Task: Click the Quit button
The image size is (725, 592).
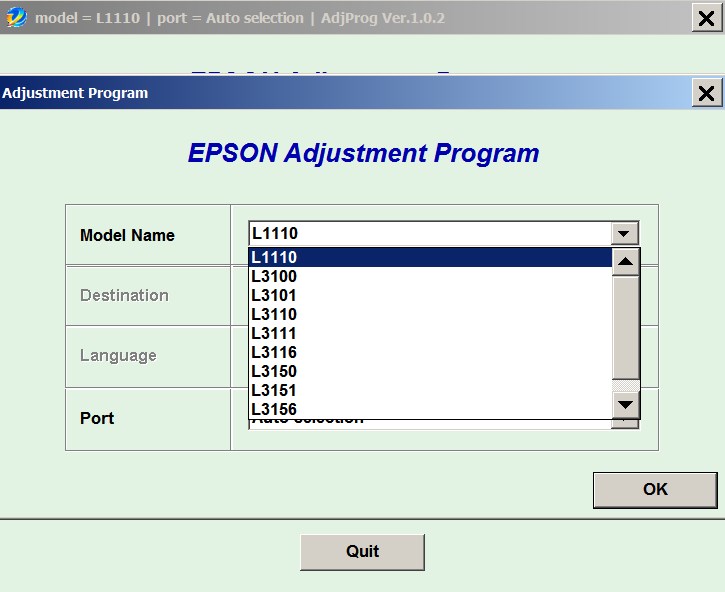Action: (362, 552)
